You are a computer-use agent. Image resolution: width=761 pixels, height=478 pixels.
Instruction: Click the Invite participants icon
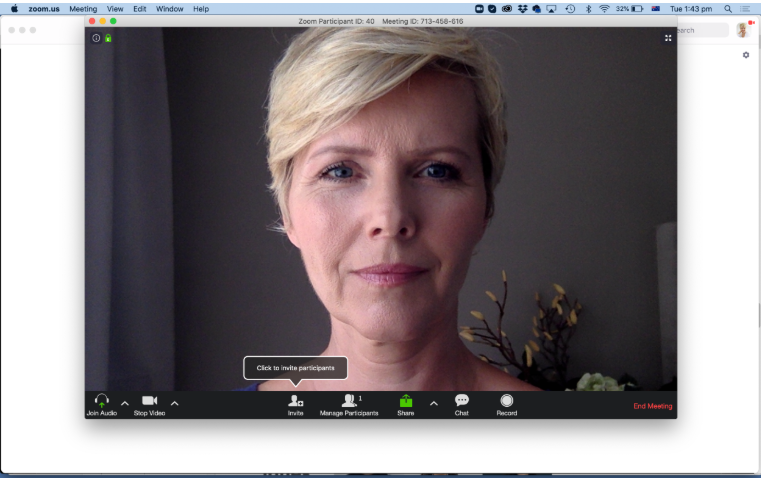pyautogui.click(x=296, y=400)
